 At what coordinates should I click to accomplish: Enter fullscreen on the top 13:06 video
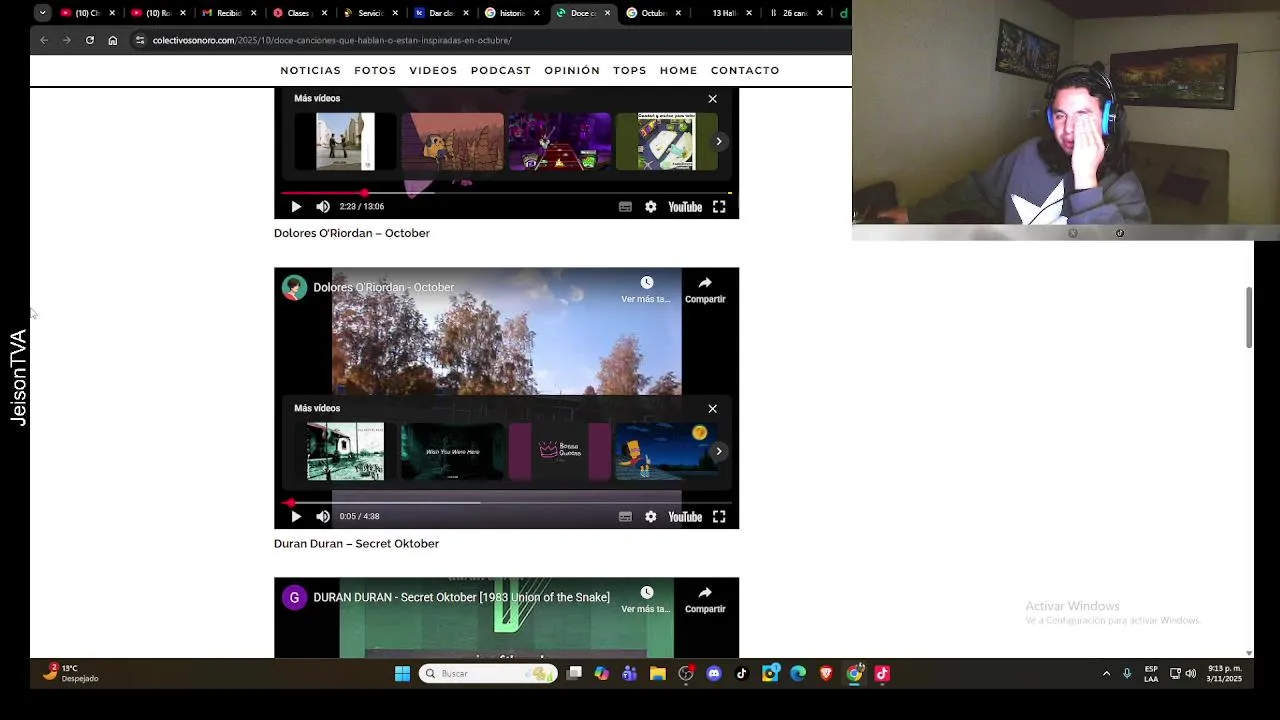click(x=719, y=207)
